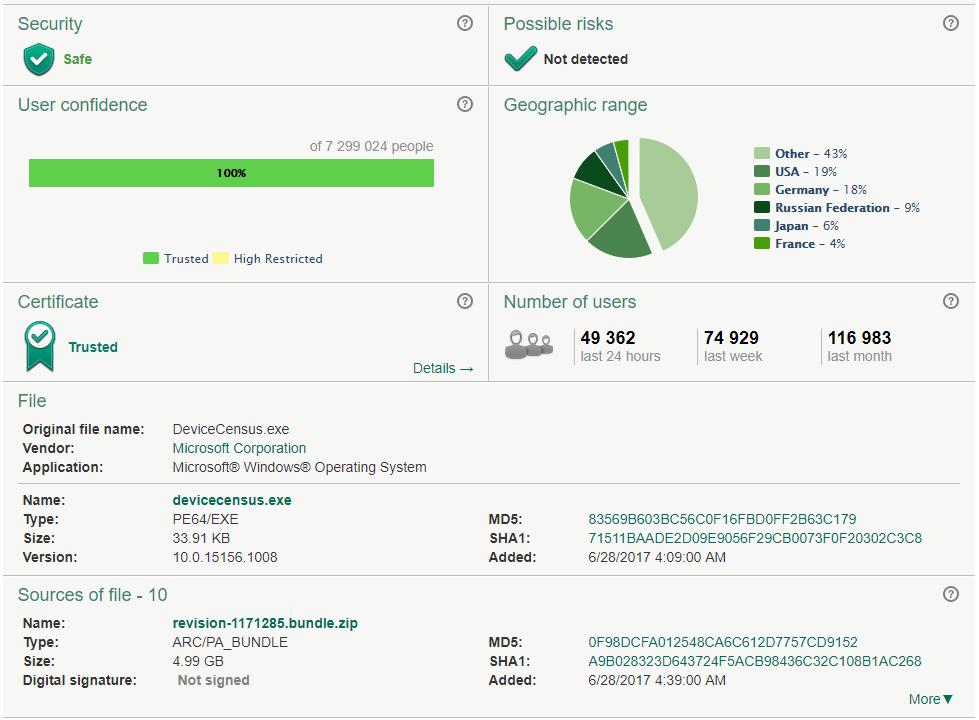Open certificate Details link
The image size is (979, 720).
point(443,368)
